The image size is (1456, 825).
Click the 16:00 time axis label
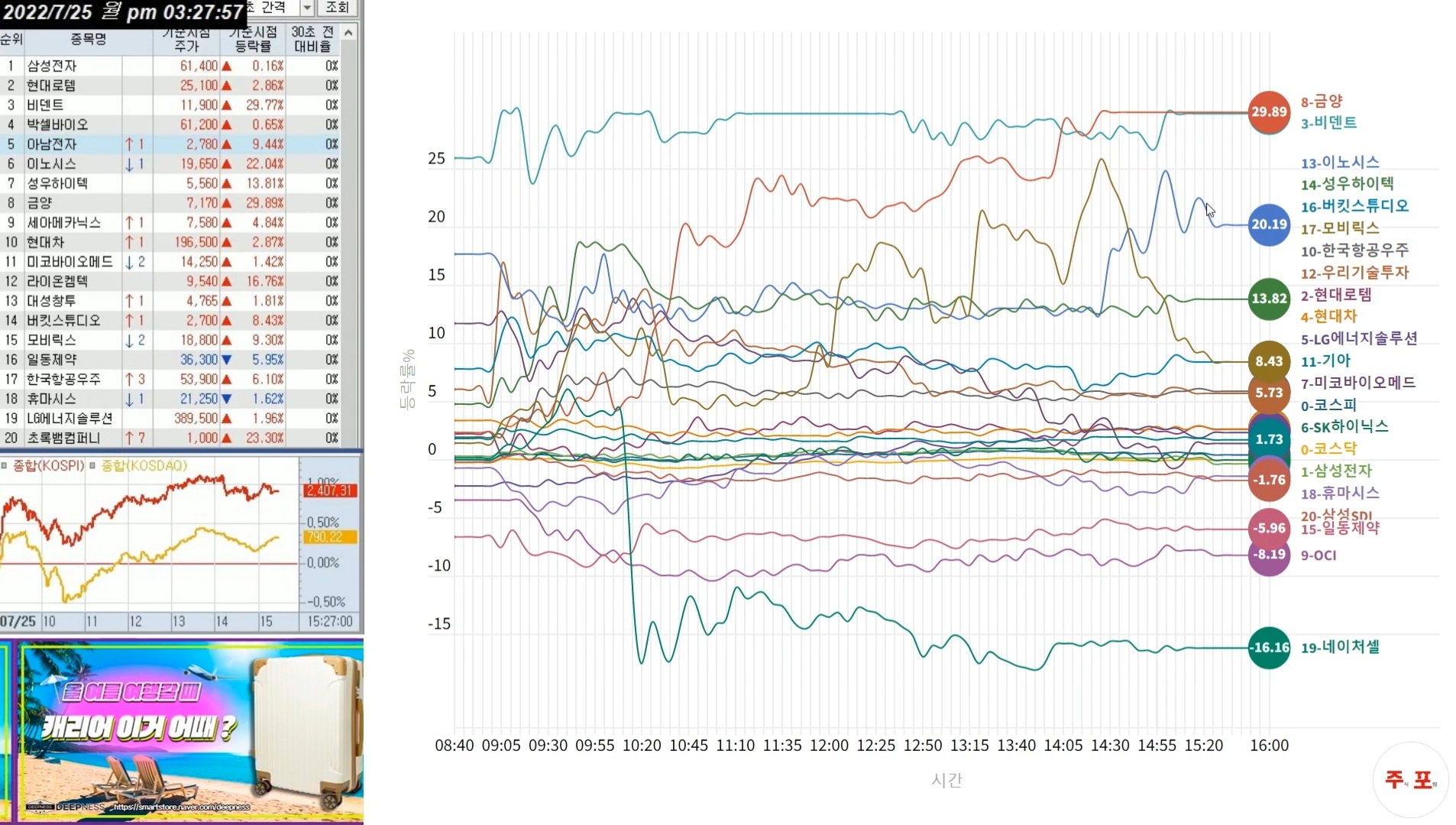[x=1269, y=746]
